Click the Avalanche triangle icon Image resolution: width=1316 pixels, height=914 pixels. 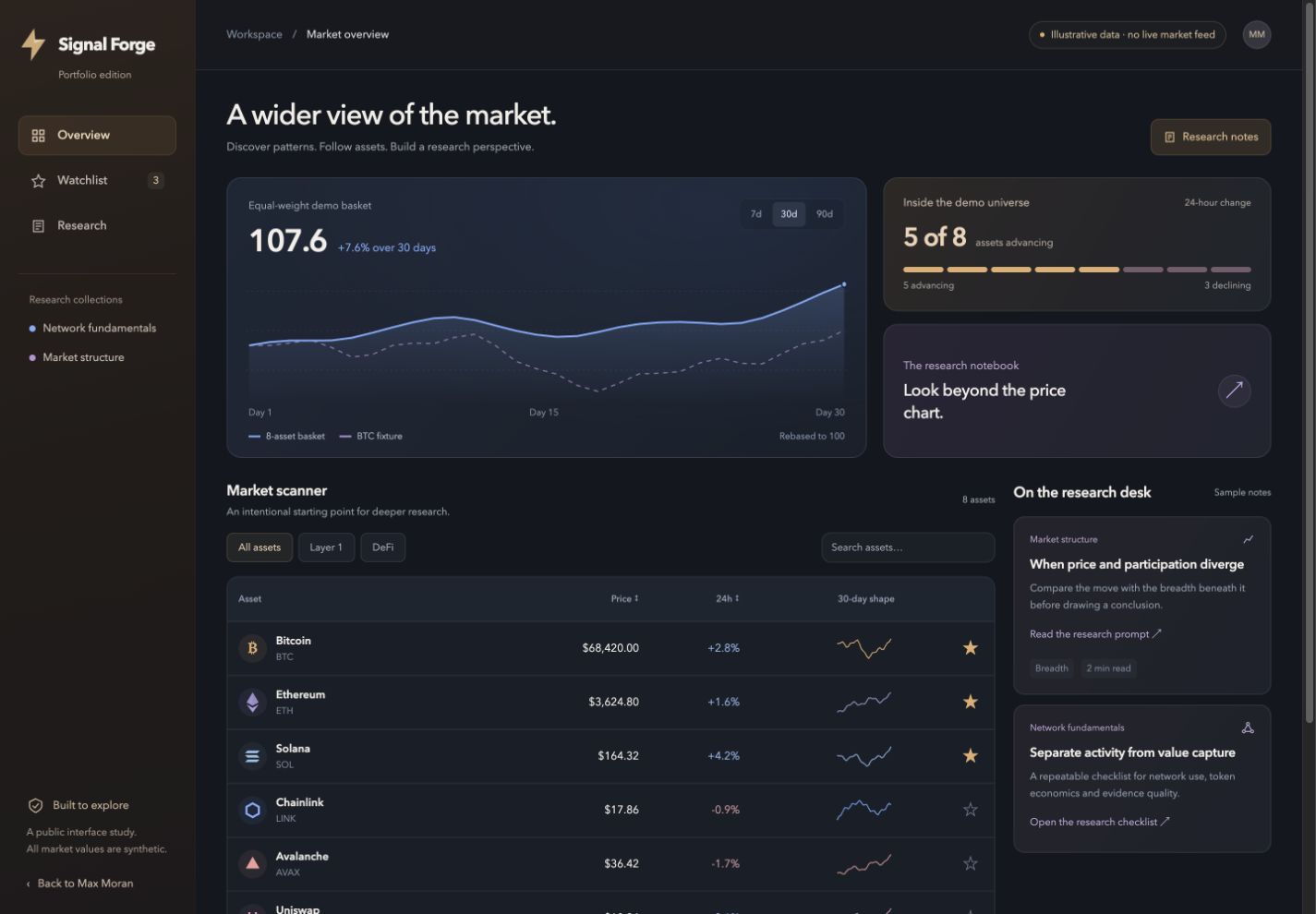point(252,864)
